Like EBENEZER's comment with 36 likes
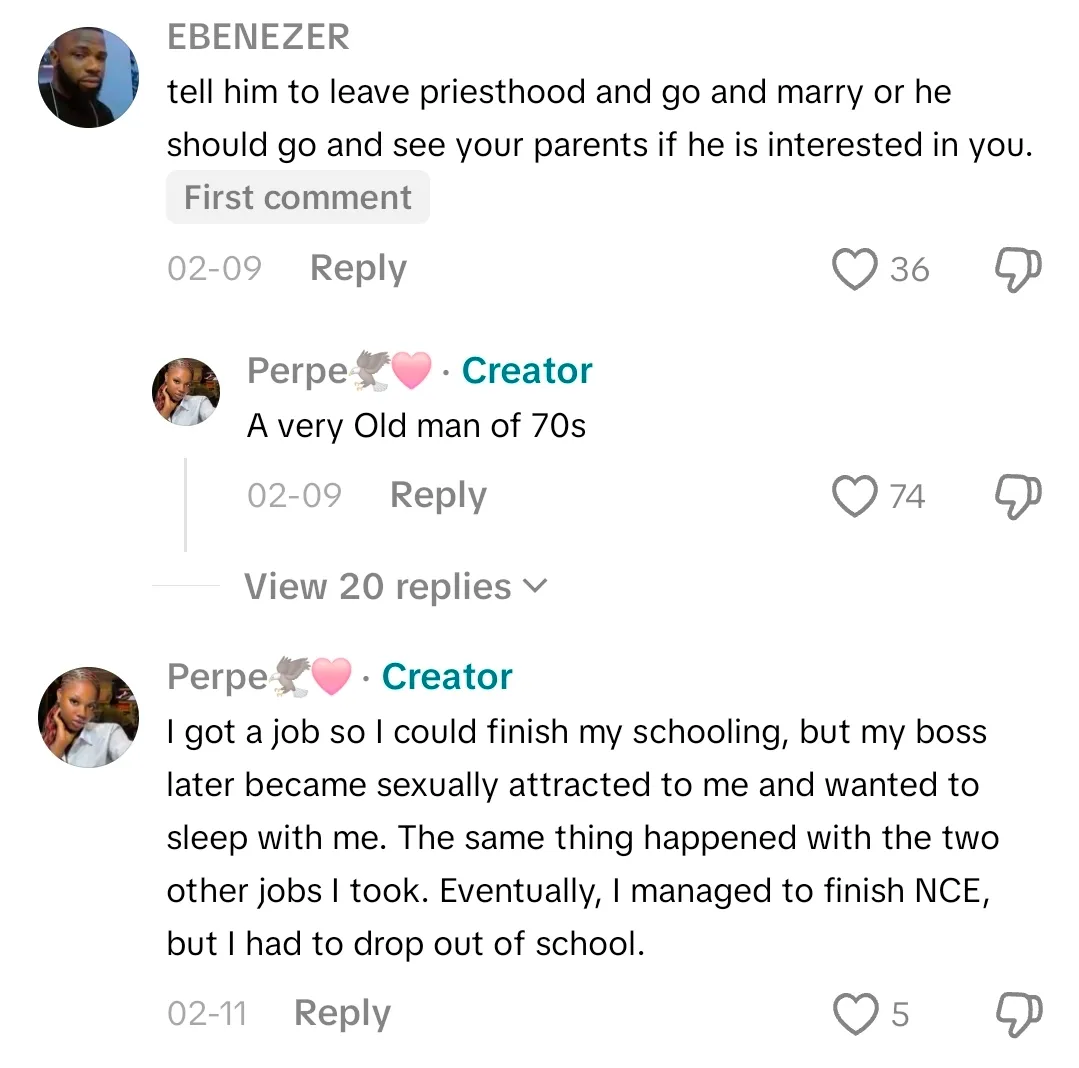 855,269
